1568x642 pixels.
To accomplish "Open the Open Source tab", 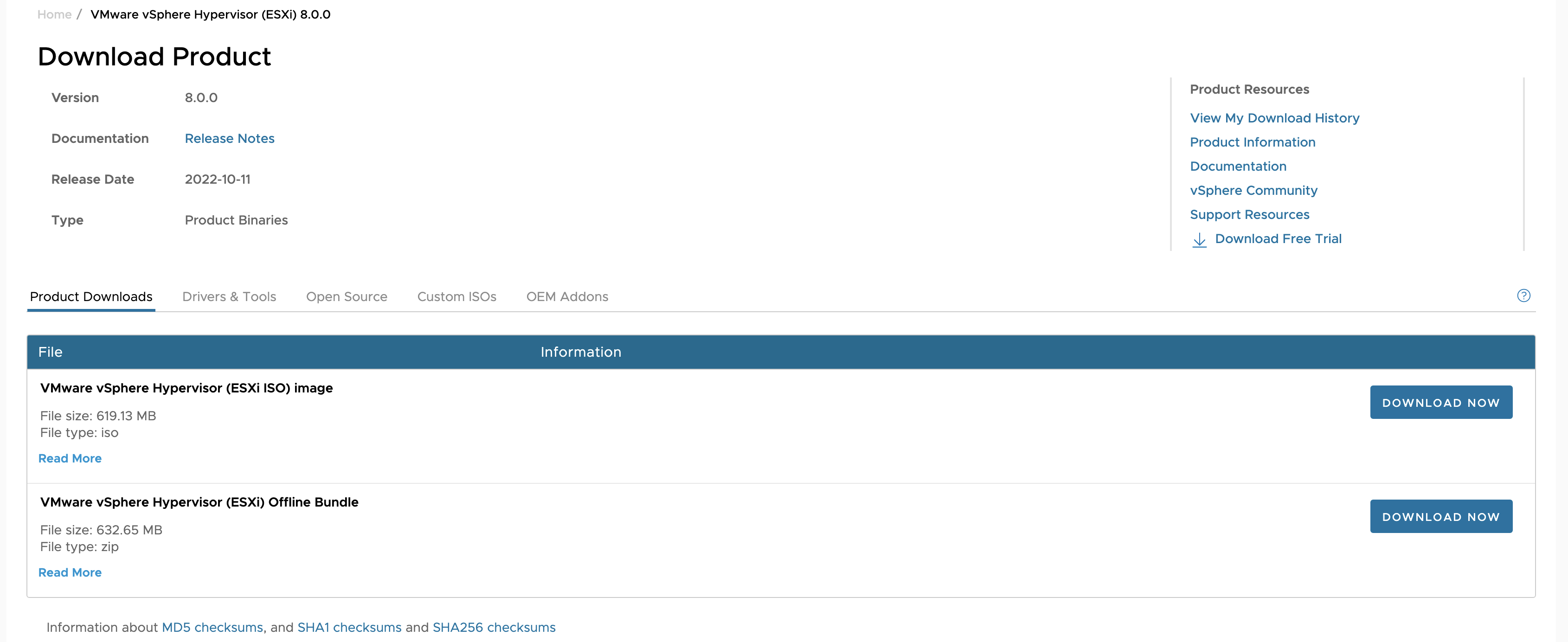I will tap(347, 297).
